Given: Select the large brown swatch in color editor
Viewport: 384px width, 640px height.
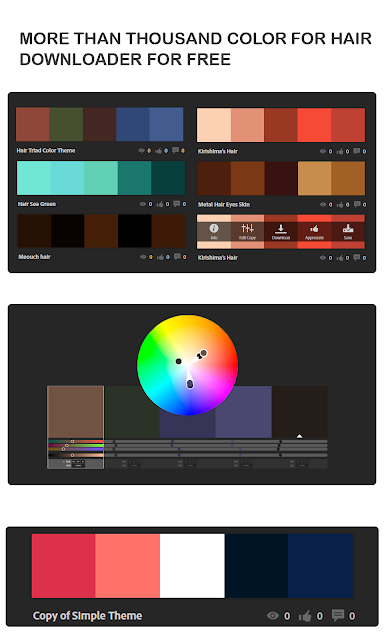Looking at the screenshot, I should pos(75,412).
